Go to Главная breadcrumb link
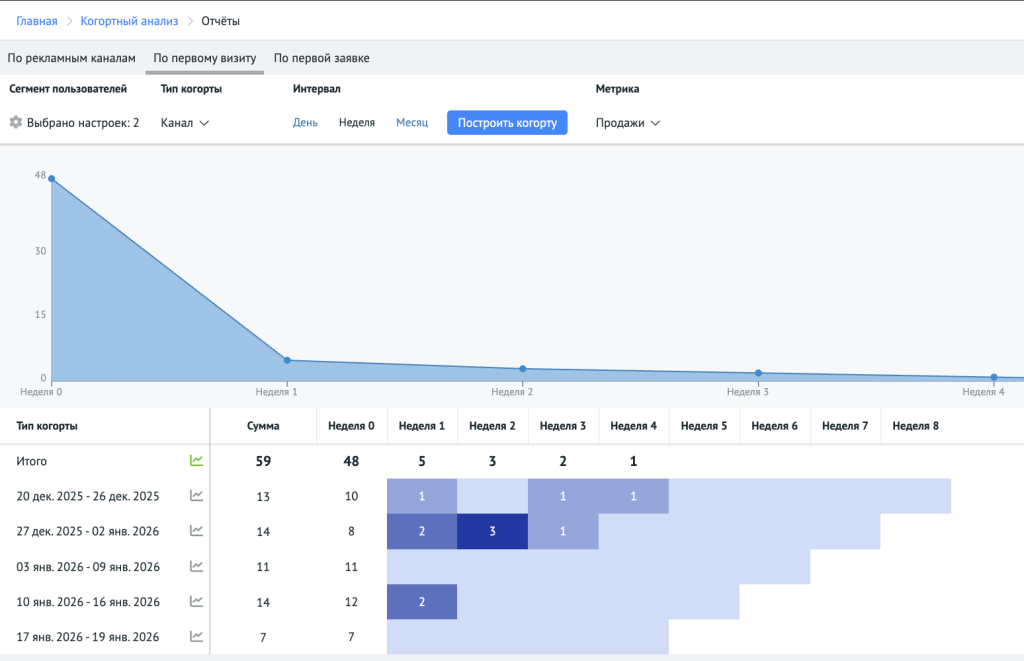The image size is (1024, 661). (37, 21)
